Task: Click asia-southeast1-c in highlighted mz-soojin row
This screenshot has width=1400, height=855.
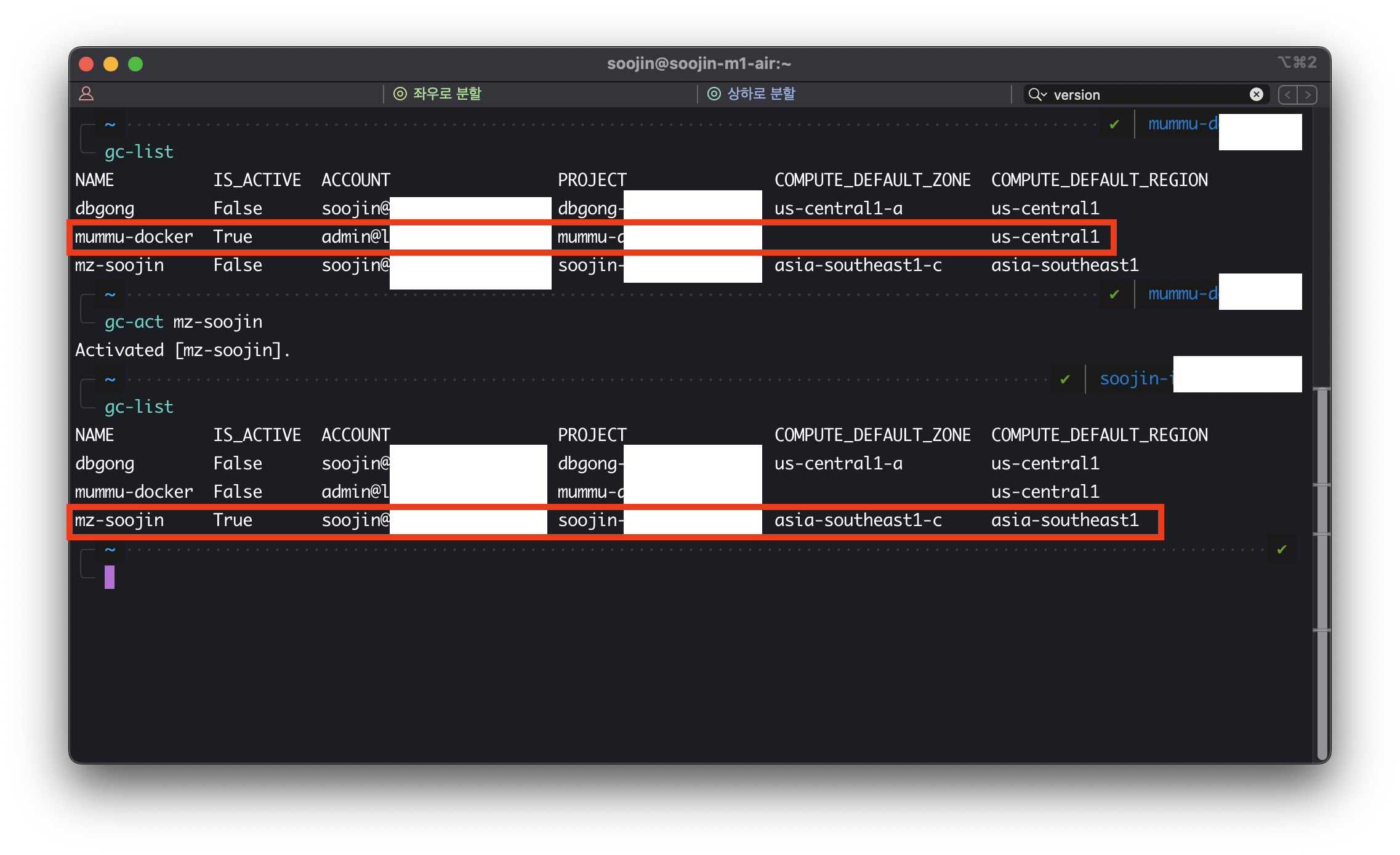Action: 858,521
